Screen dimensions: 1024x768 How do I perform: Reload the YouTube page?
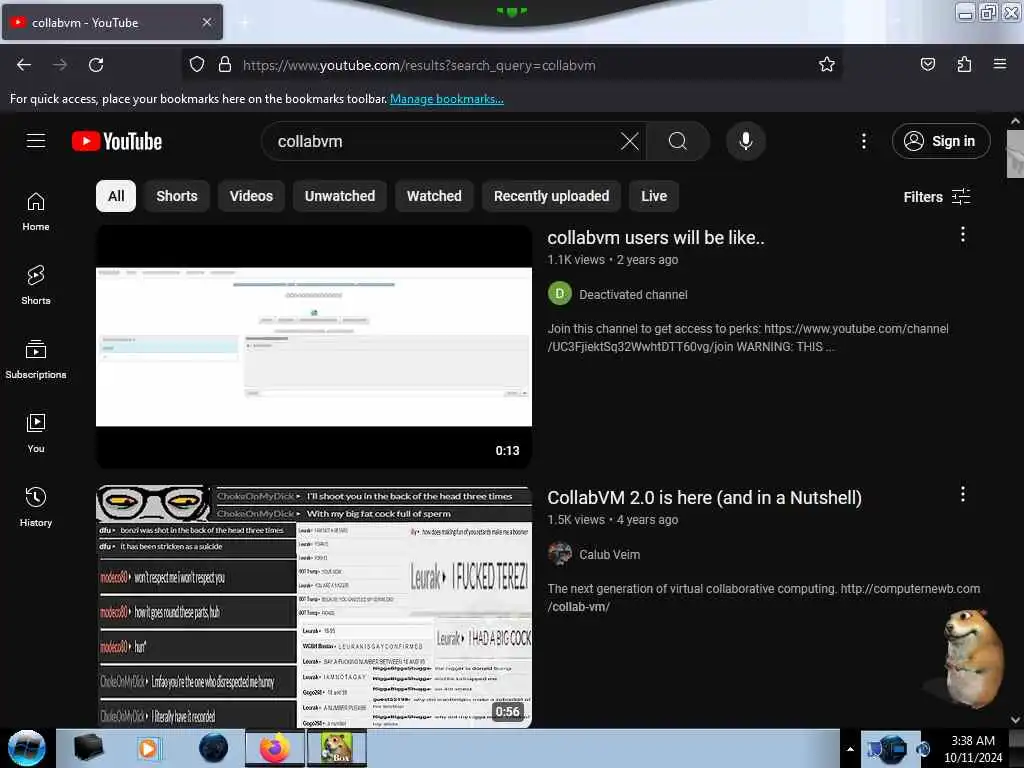(x=96, y=65)
